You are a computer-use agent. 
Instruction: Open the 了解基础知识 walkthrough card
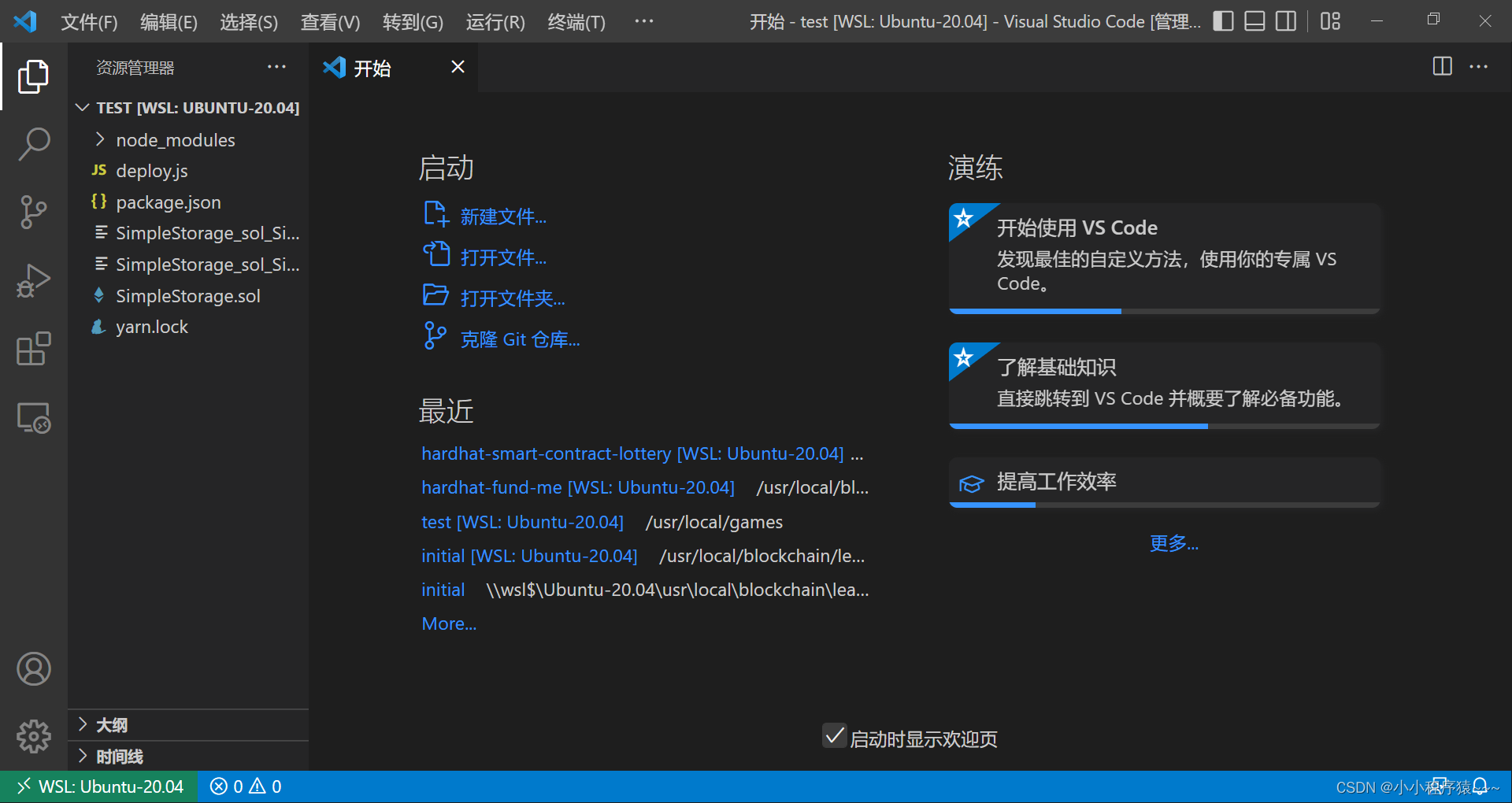[1164, 386]
